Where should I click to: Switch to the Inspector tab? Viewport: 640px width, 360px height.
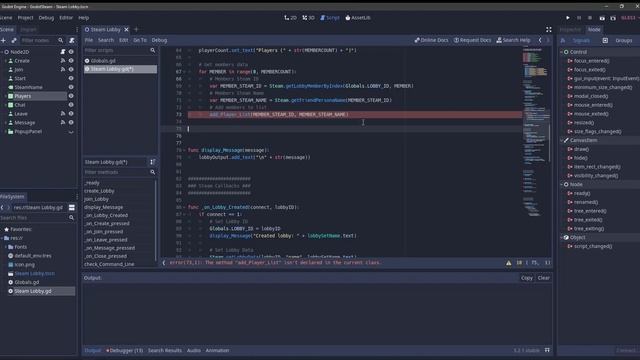point(570,29)
